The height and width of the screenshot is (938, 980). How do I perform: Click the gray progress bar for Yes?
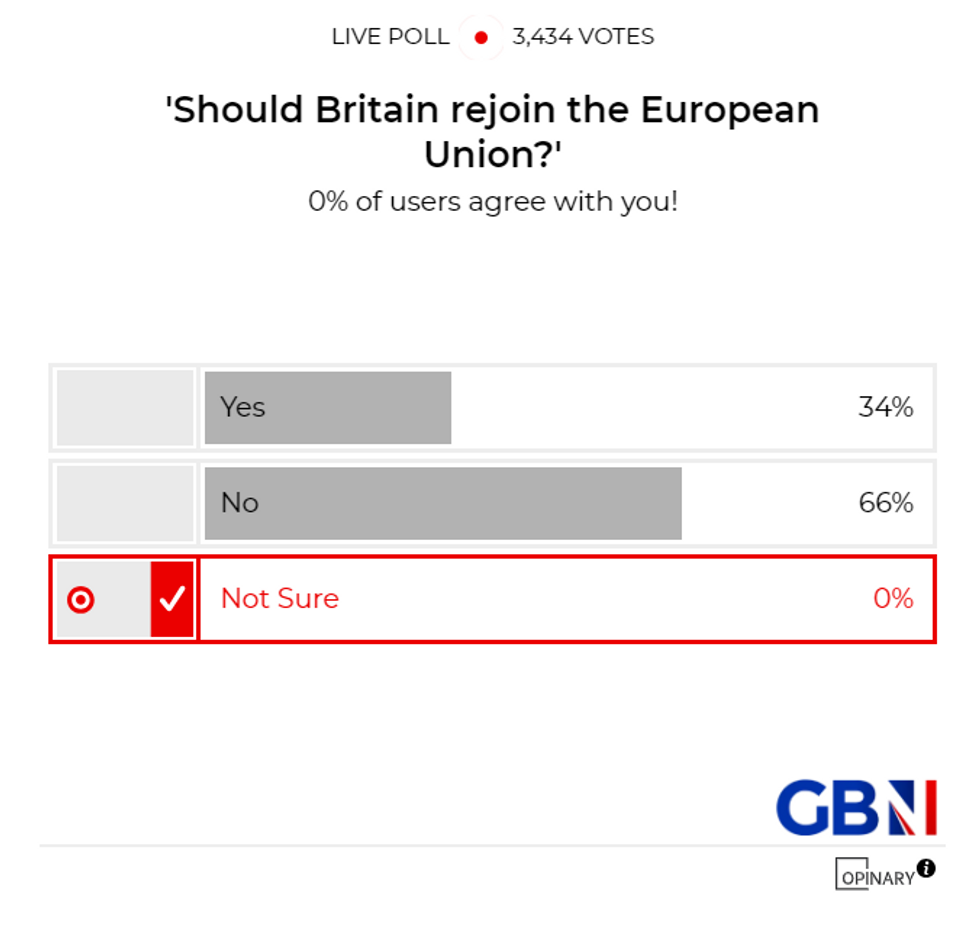[327, 407]
